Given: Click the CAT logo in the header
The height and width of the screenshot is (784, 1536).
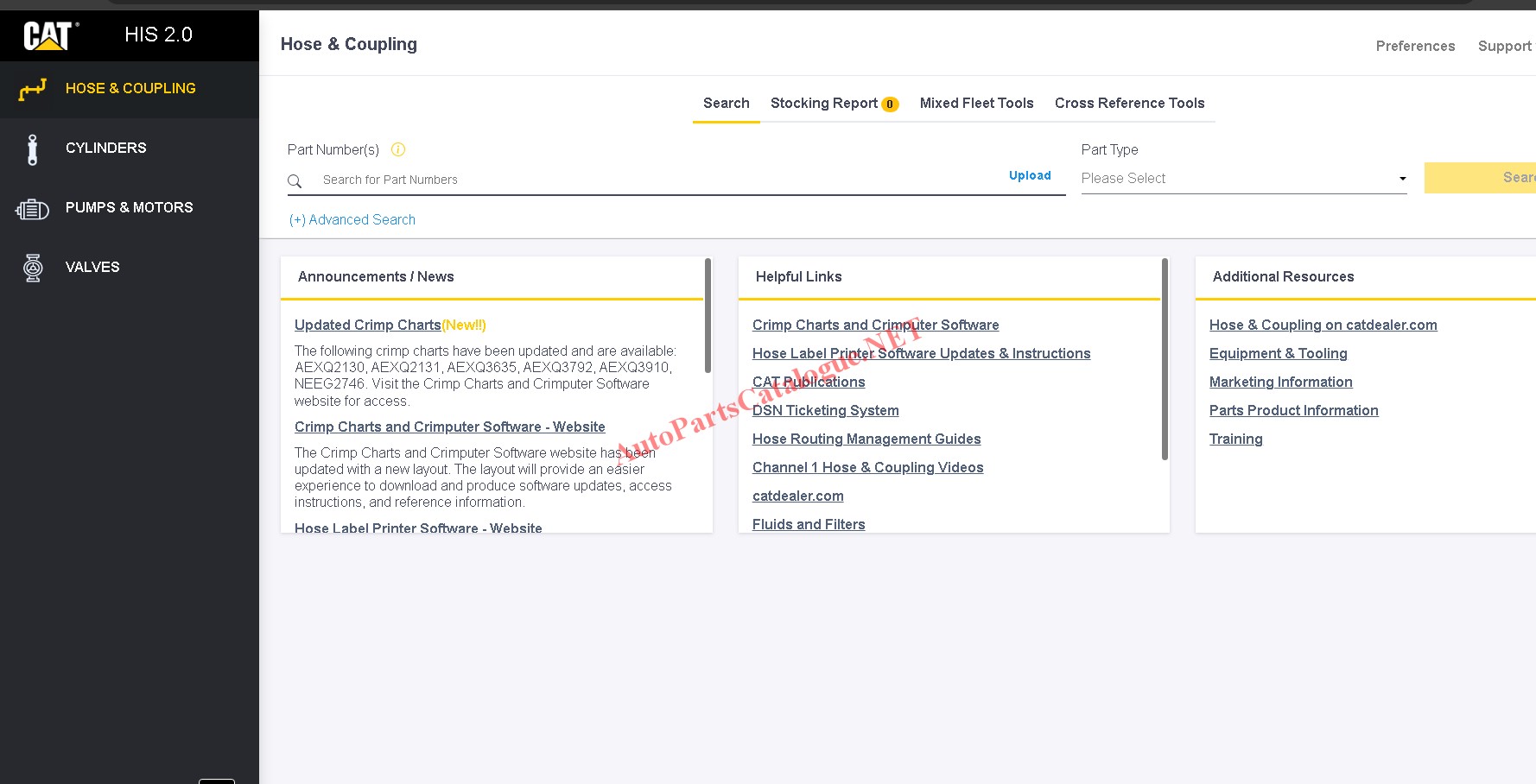Looking at the screenshot, I should click(50, 35).
